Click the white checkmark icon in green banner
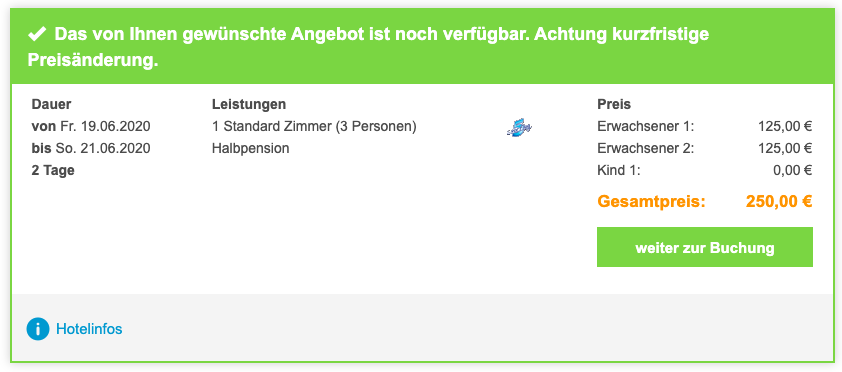Viewport: 842px width, 372px height. pyautogui.click(x=37, y=35)
